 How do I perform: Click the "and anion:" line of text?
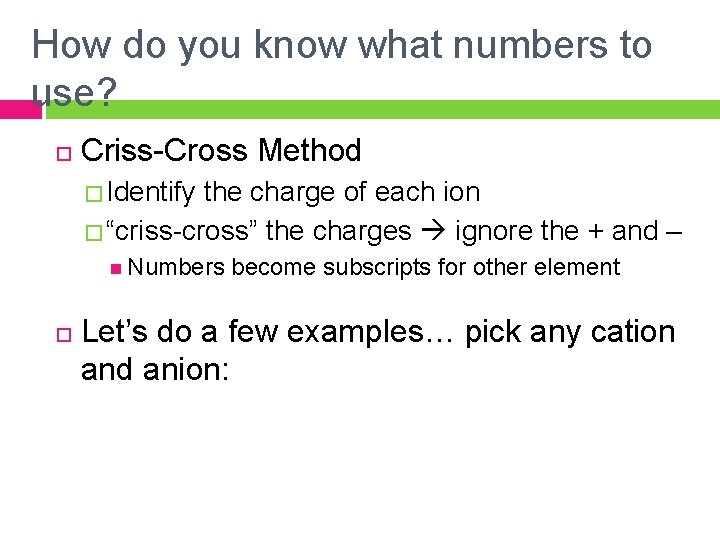pos(155,370)
